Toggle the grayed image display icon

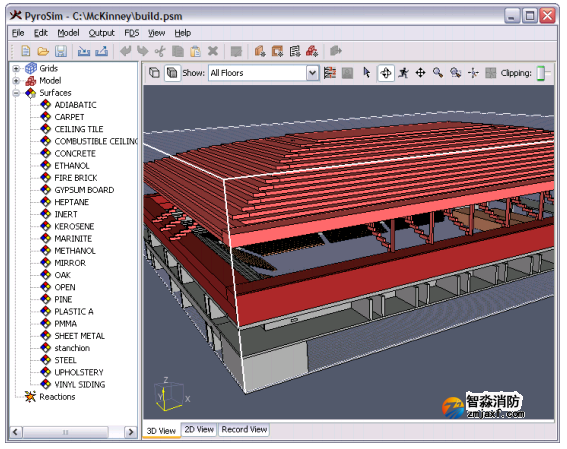point(348,73)
